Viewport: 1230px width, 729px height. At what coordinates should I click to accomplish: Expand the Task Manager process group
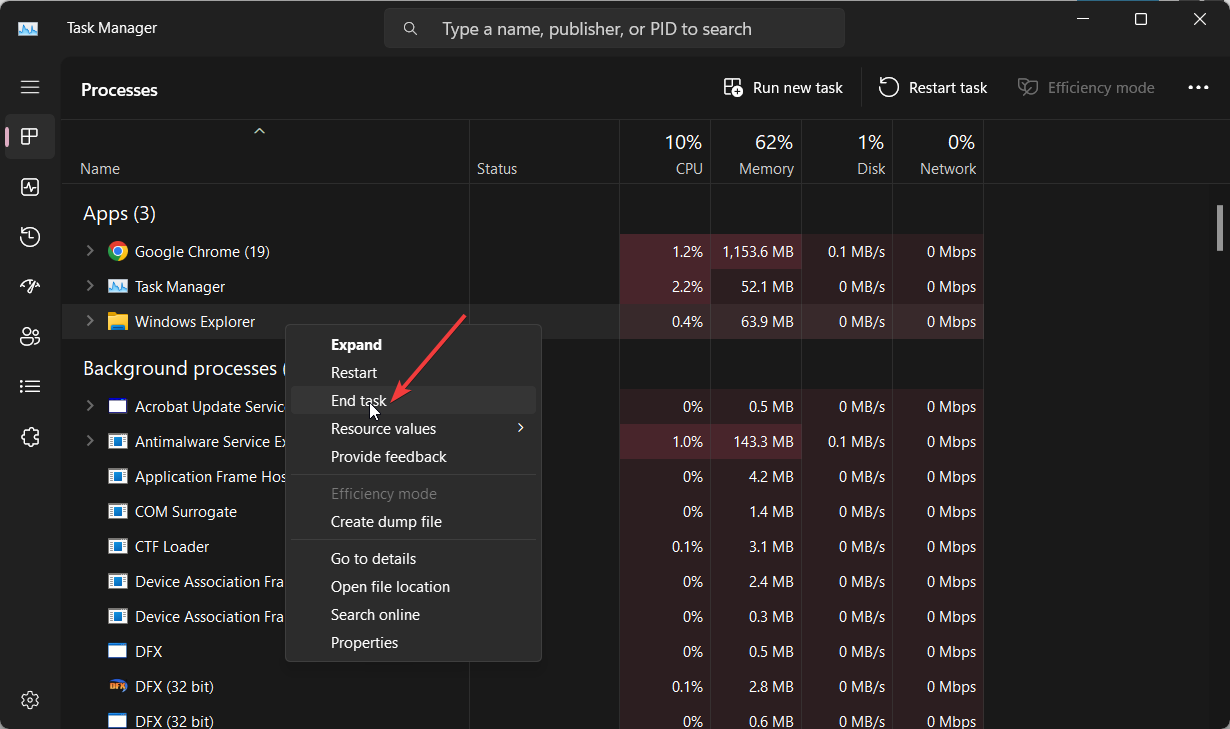89,287
